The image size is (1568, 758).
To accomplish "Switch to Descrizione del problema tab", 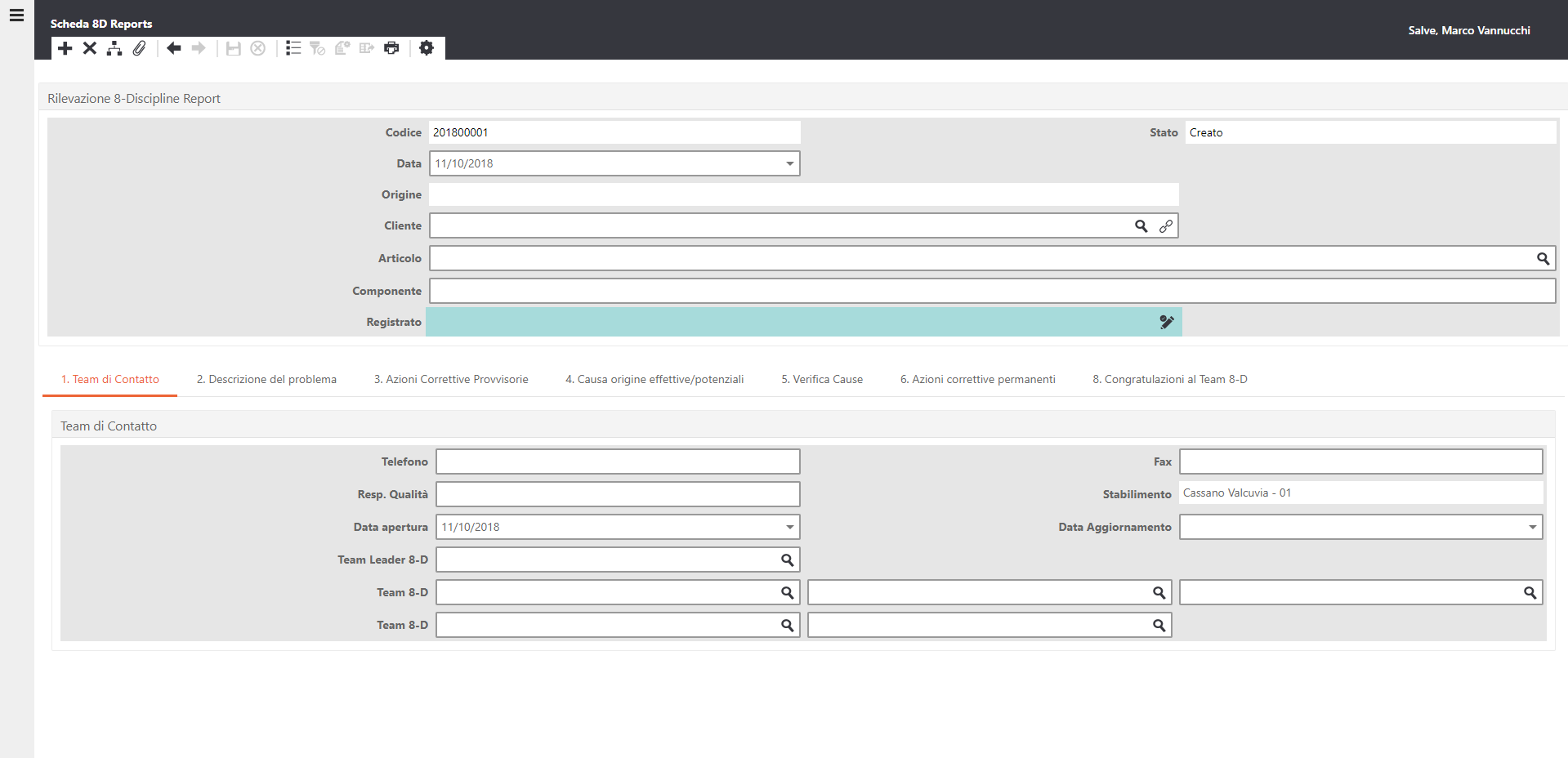I will pos(266,379).
